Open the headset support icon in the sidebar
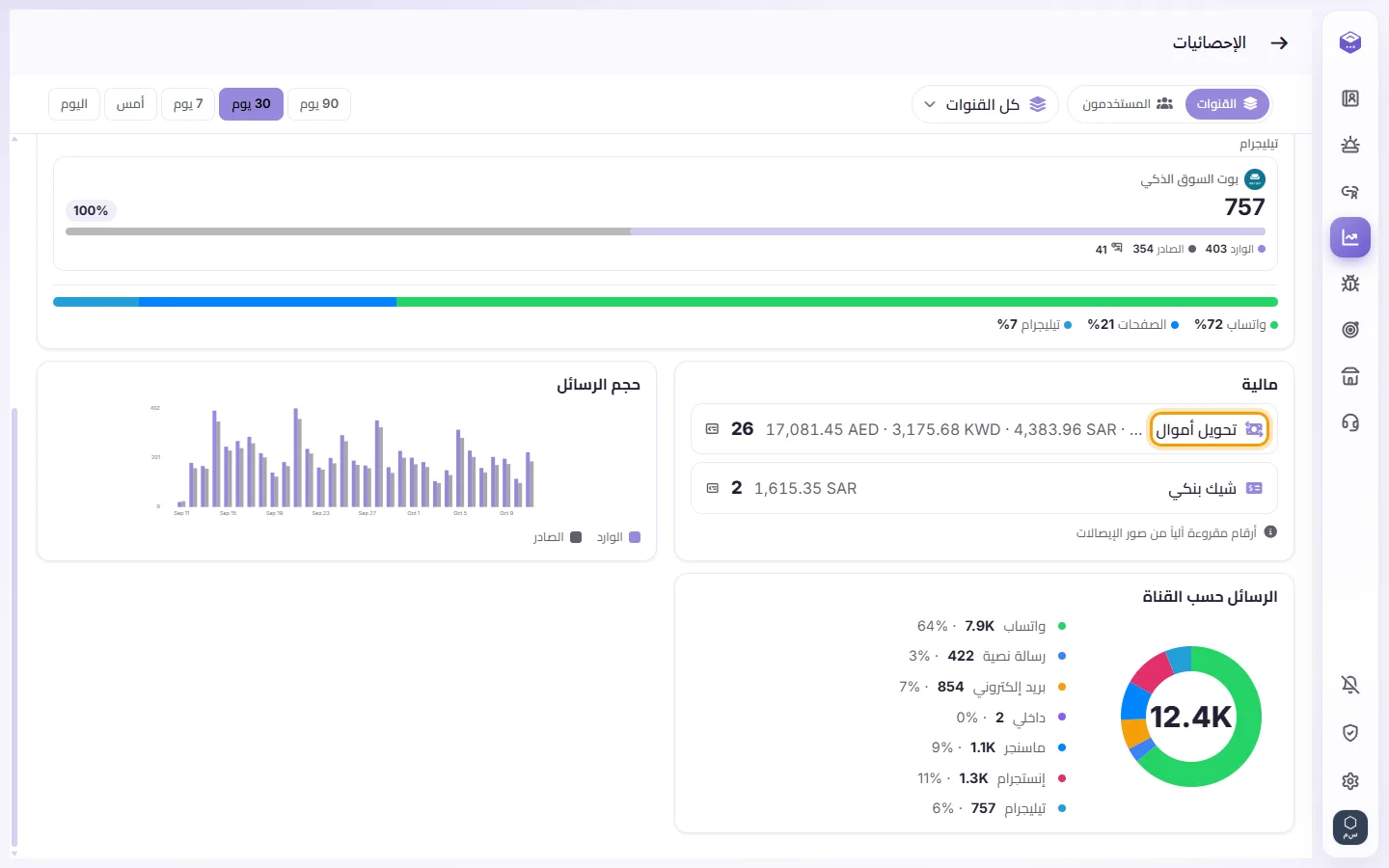 pos(1350,422)
